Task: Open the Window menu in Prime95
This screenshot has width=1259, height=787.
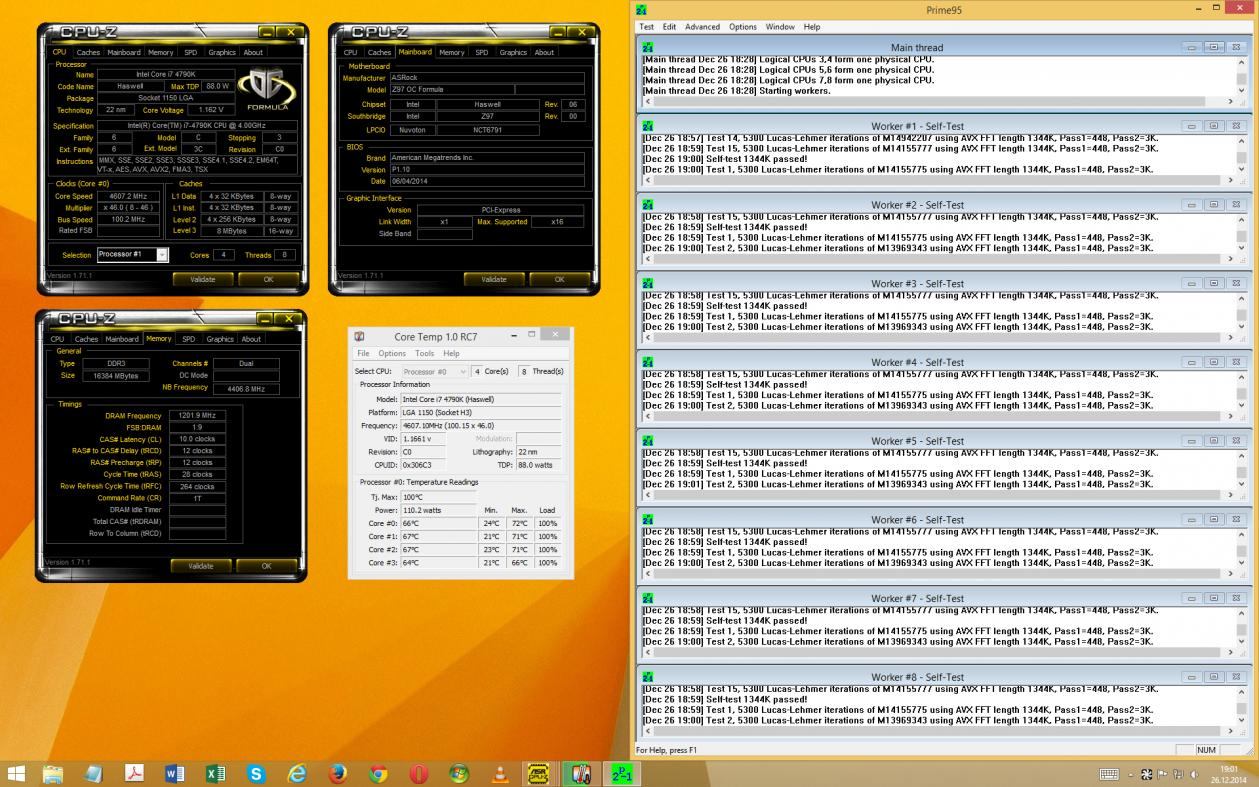Action: (780, 27)
